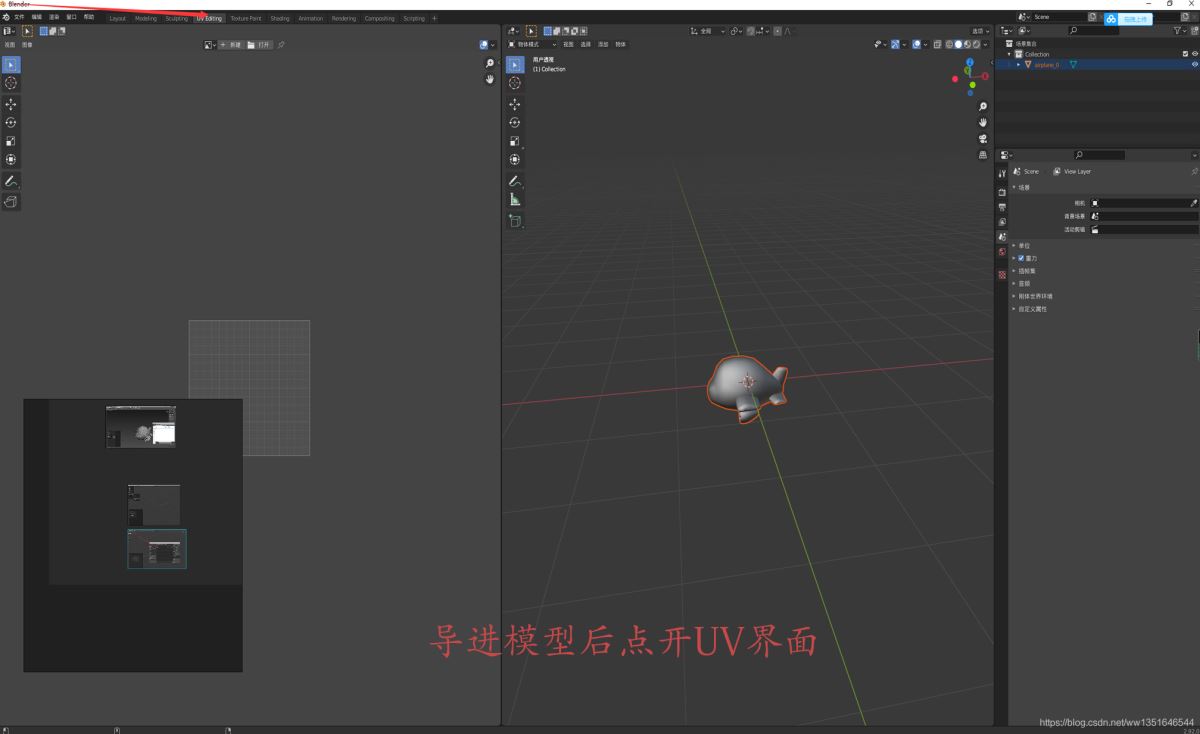Screen dimensions: 1200x734
Task: Click the eyedropper next to the 相机 field
Action: click(x=1191, y=203)
